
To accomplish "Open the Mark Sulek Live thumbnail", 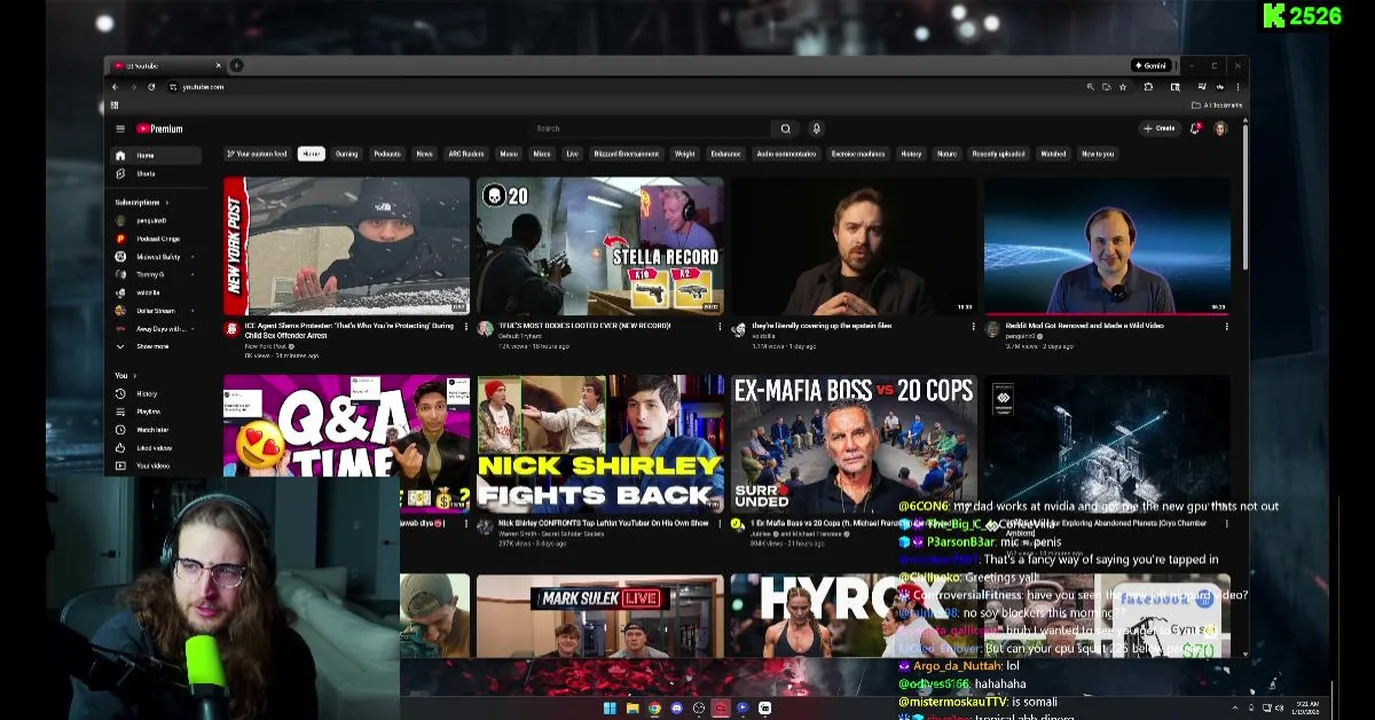I will [x=600, y=616].
